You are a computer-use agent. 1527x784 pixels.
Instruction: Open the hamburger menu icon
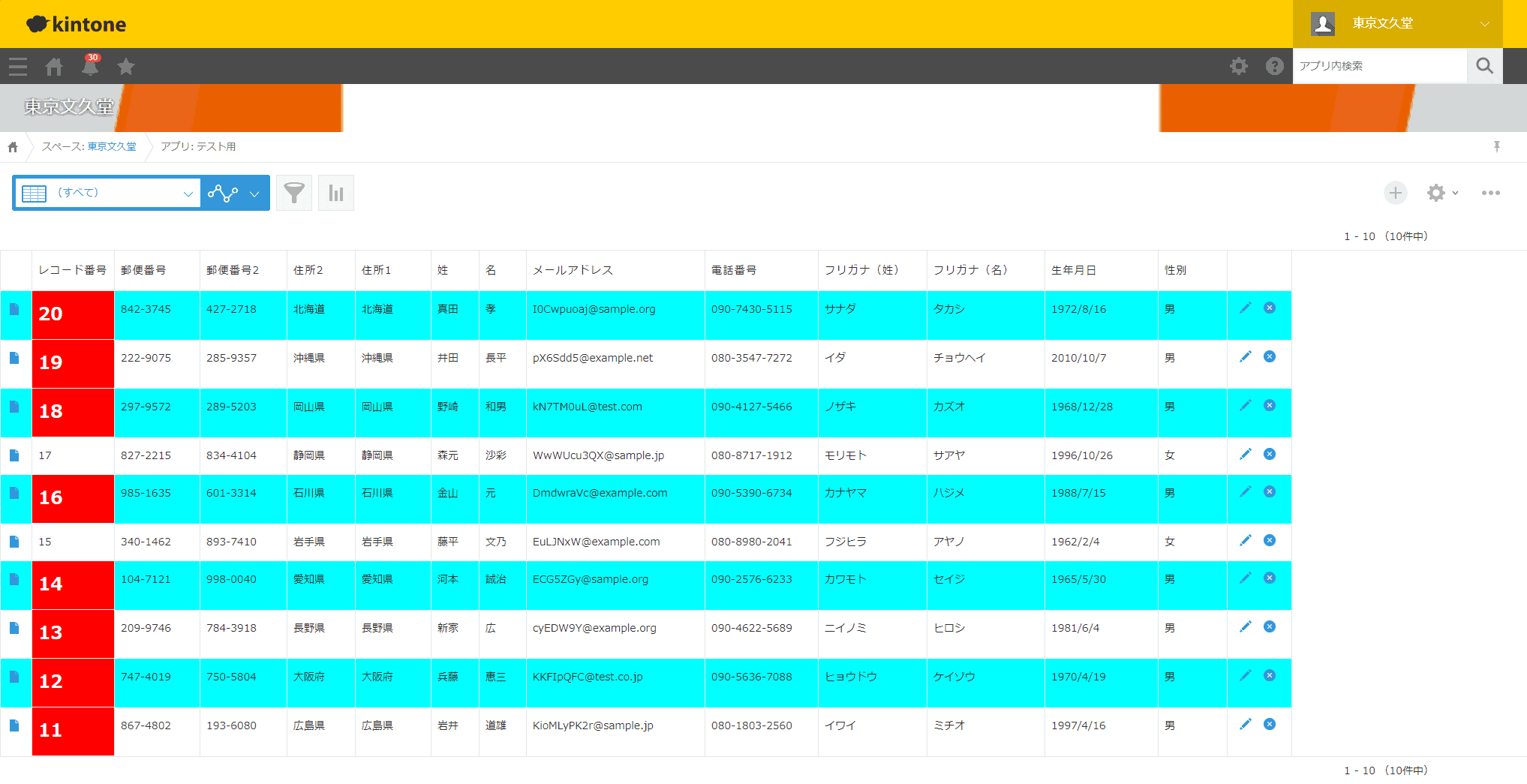point(18,67)
